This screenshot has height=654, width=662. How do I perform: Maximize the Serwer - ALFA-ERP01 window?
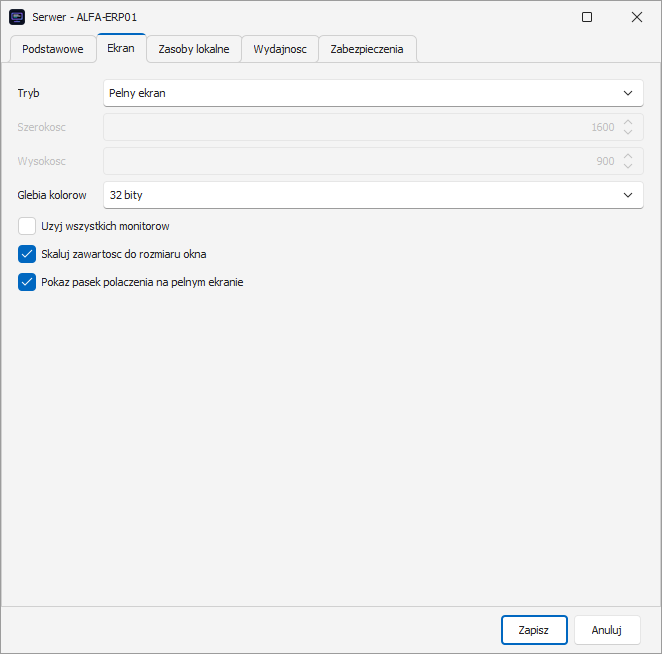(x=587, y=17)
